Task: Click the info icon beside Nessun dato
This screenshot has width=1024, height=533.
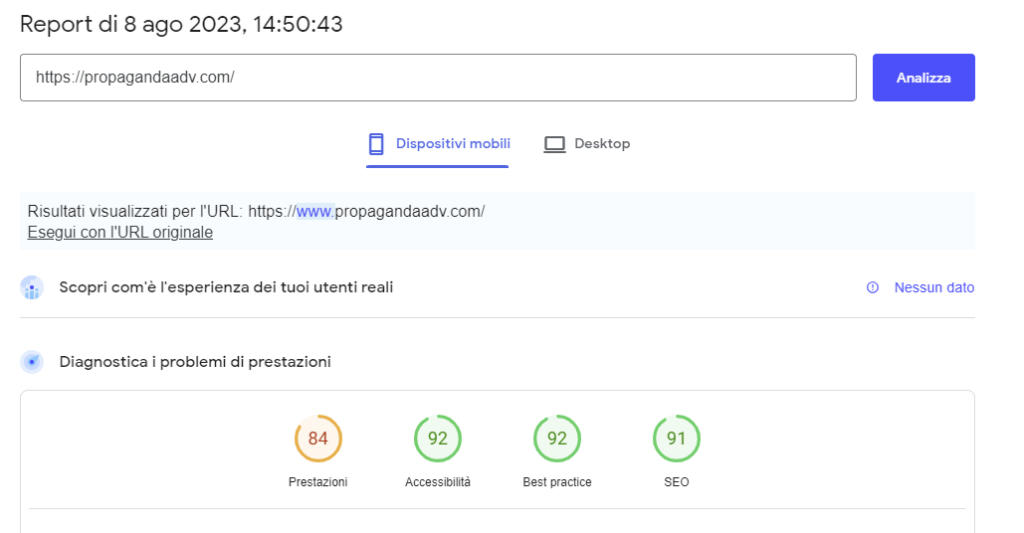Action: [x=872, y=287]
